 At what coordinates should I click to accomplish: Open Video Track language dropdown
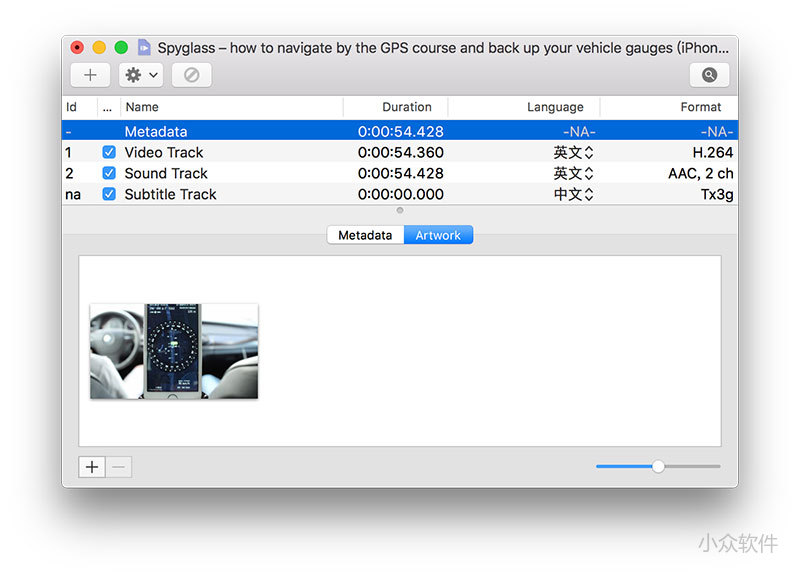tap(574, 153)
